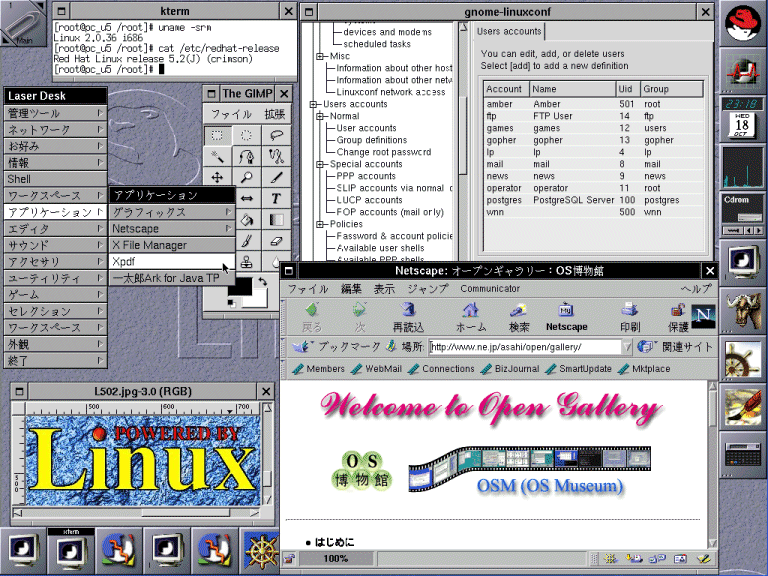The width and height of the screenshot is (768, 576).
Task: Open the calendar date dock applet
Action: [x=742, y=125]
